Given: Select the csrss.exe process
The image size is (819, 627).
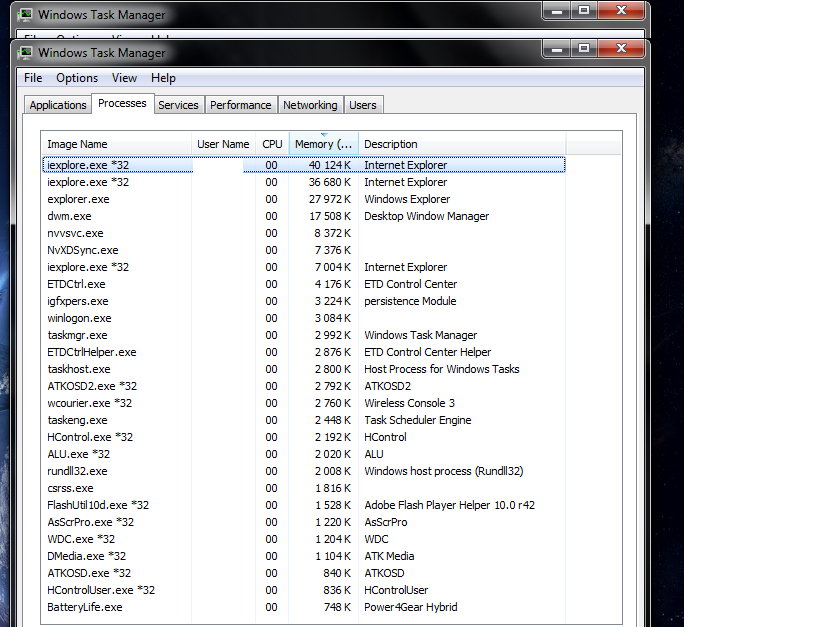Looking at the screenshot, I should 303,488.
